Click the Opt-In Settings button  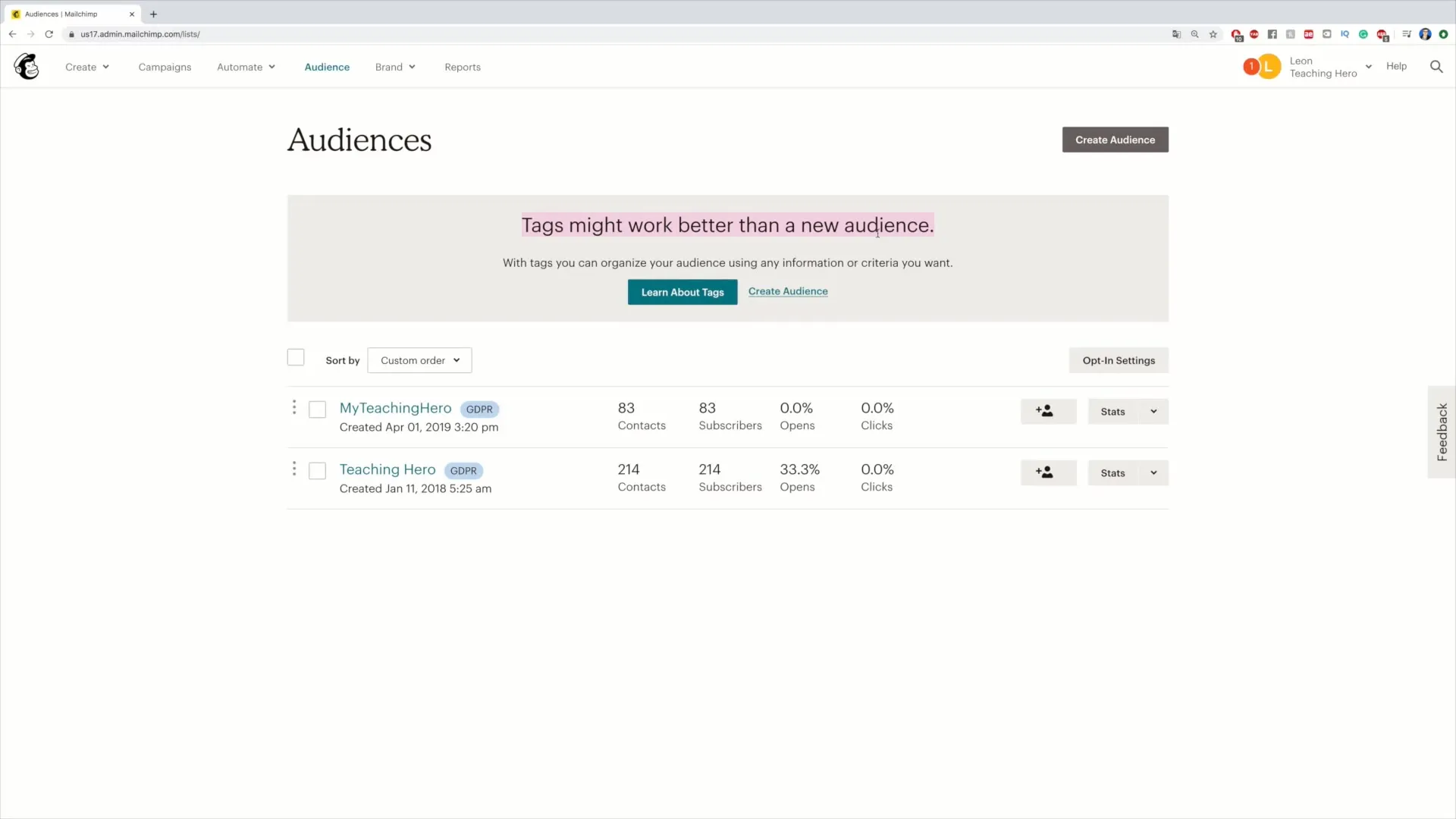[1118, 360]
